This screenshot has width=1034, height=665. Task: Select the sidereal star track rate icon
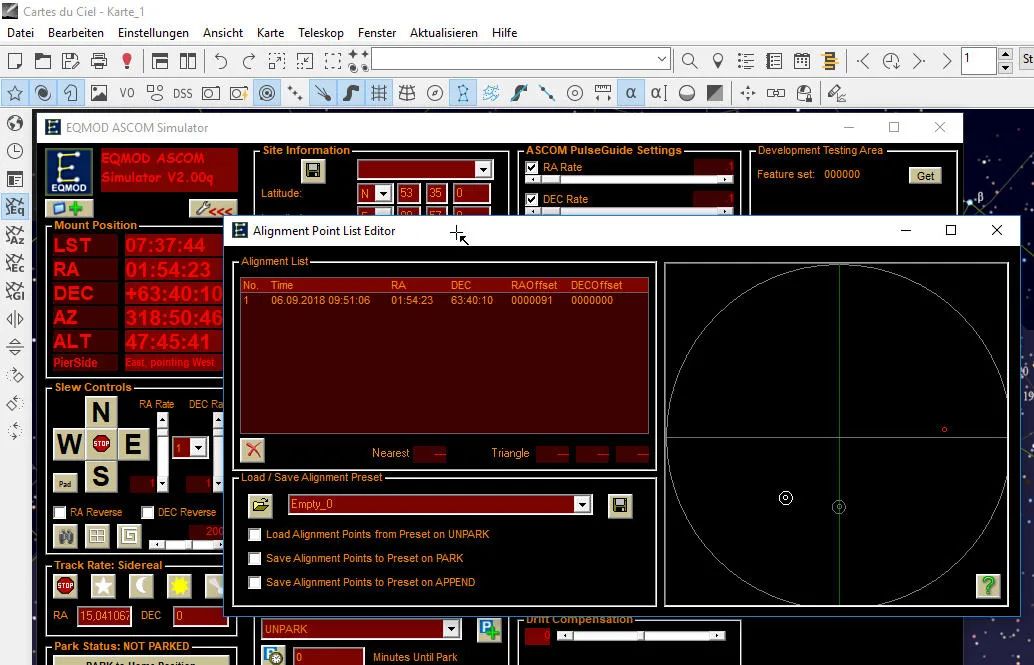point(103,586)
